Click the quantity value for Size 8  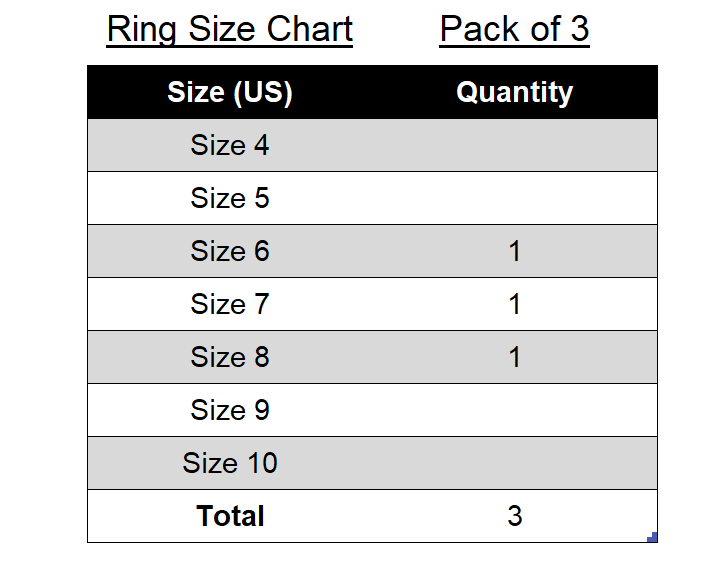point(514,358)
